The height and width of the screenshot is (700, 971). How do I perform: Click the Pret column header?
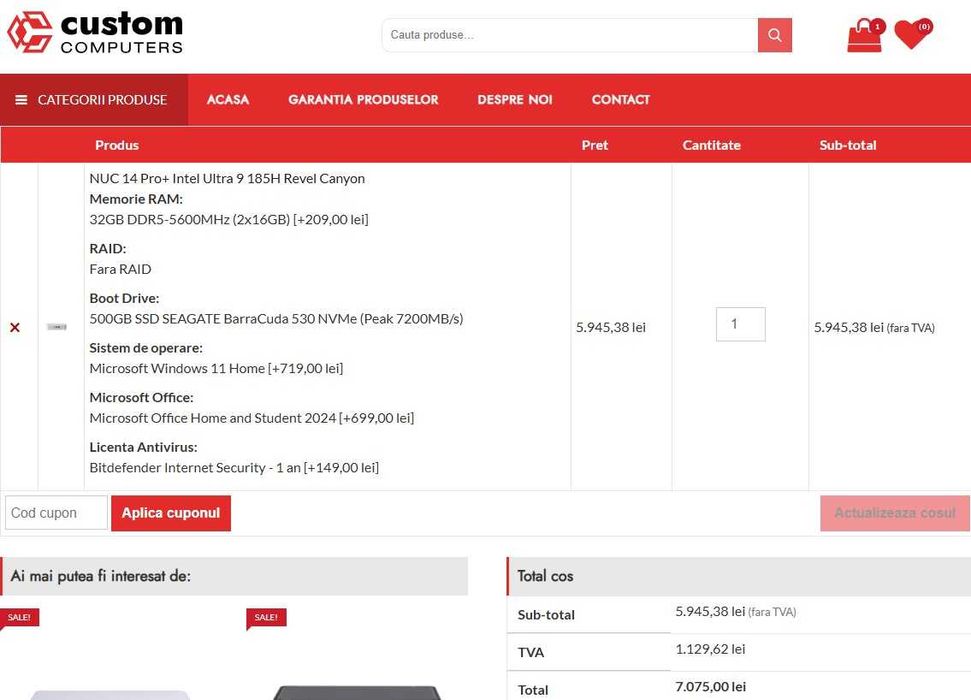[x=594, y=146]
